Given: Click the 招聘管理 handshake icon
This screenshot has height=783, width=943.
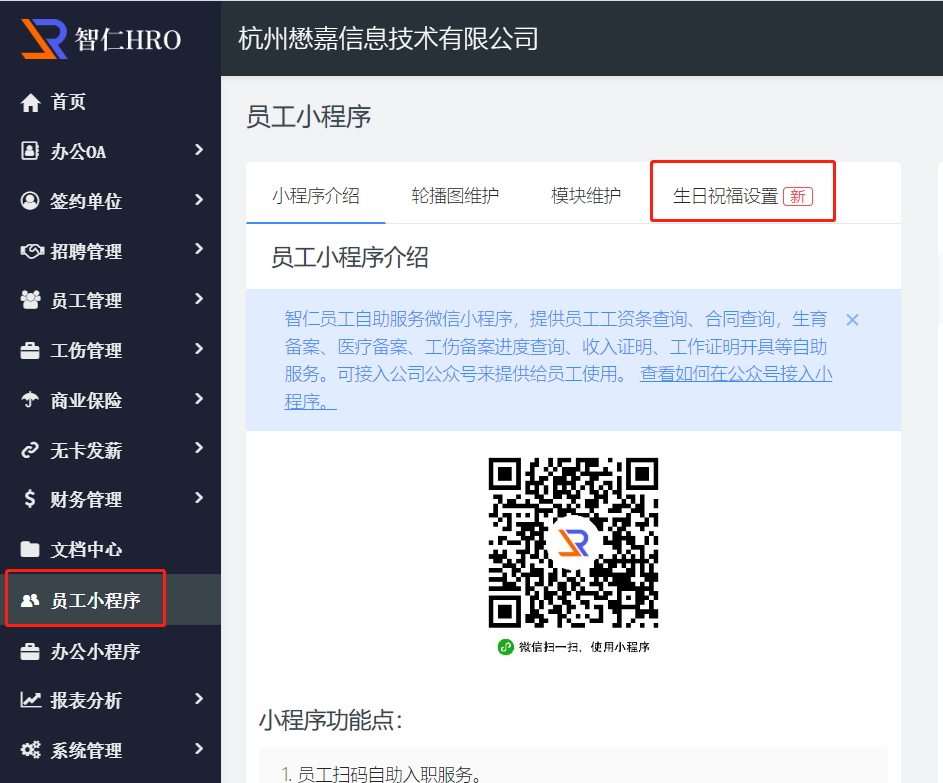Looking at the screenshot, I should [31, 251].
